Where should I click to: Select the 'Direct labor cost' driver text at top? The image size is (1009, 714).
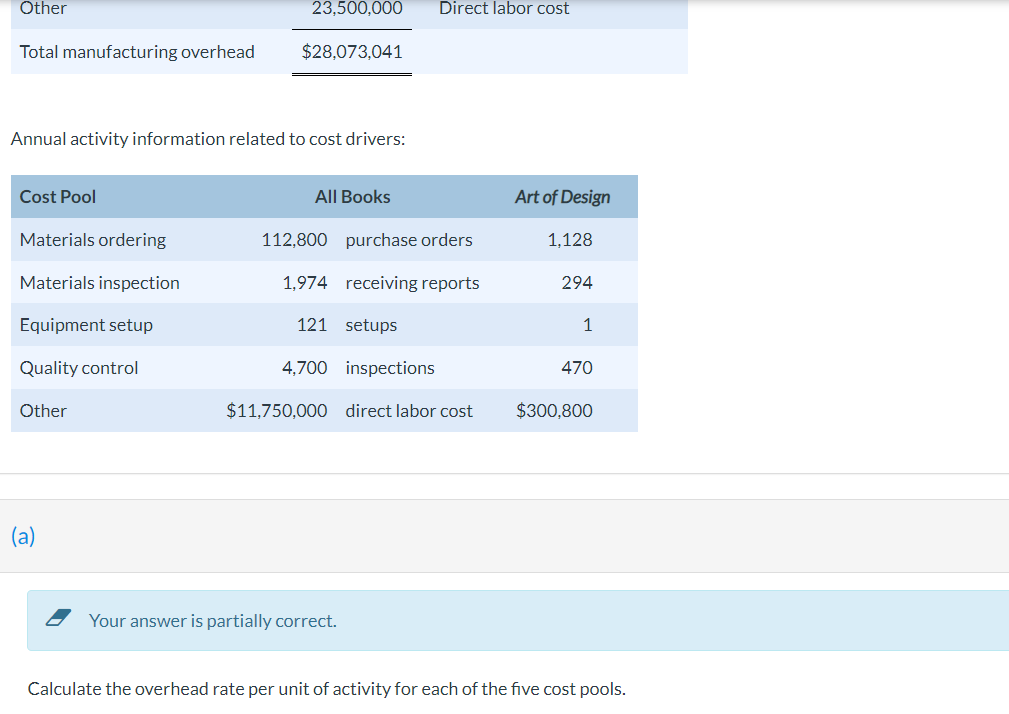pos(504,8)
